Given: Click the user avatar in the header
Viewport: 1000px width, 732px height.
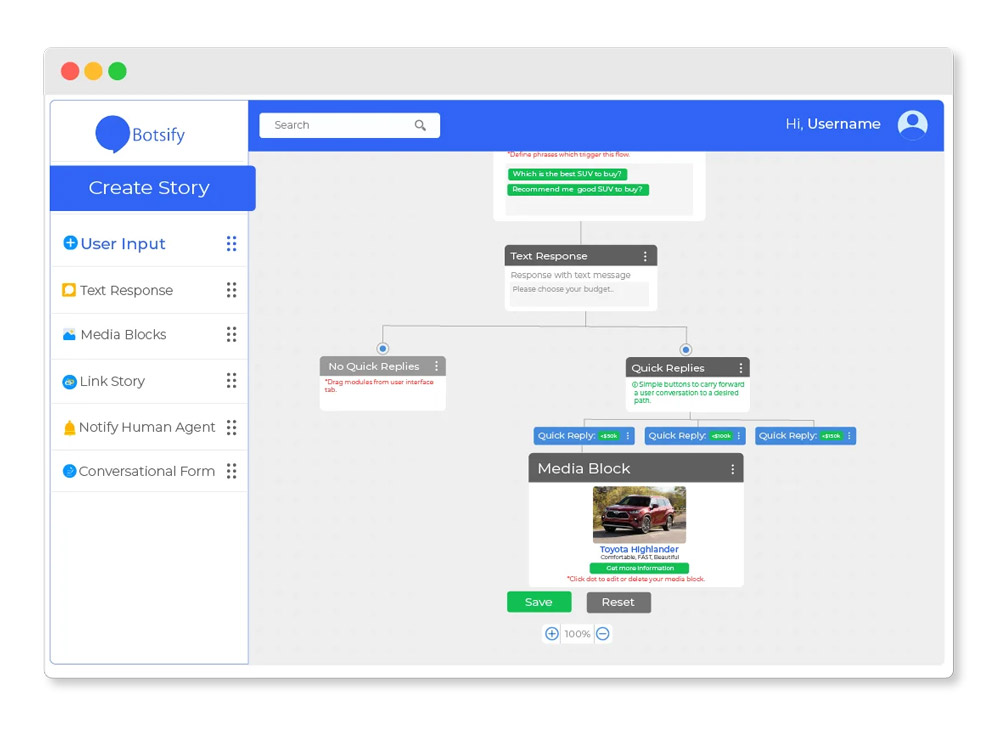Looking at the screenshot, I should 912,124.
